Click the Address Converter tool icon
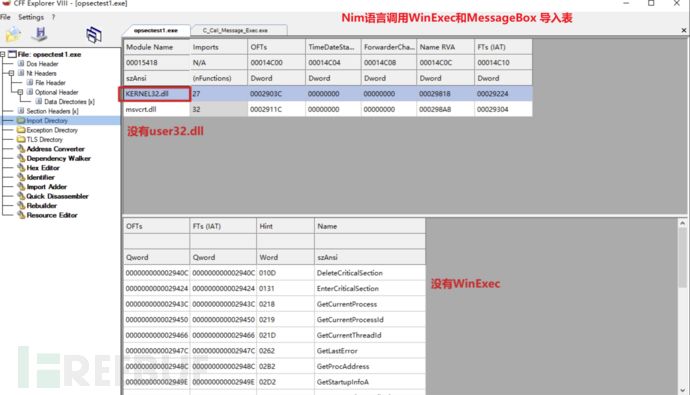The image size is (690, 395). click(21, 149)
